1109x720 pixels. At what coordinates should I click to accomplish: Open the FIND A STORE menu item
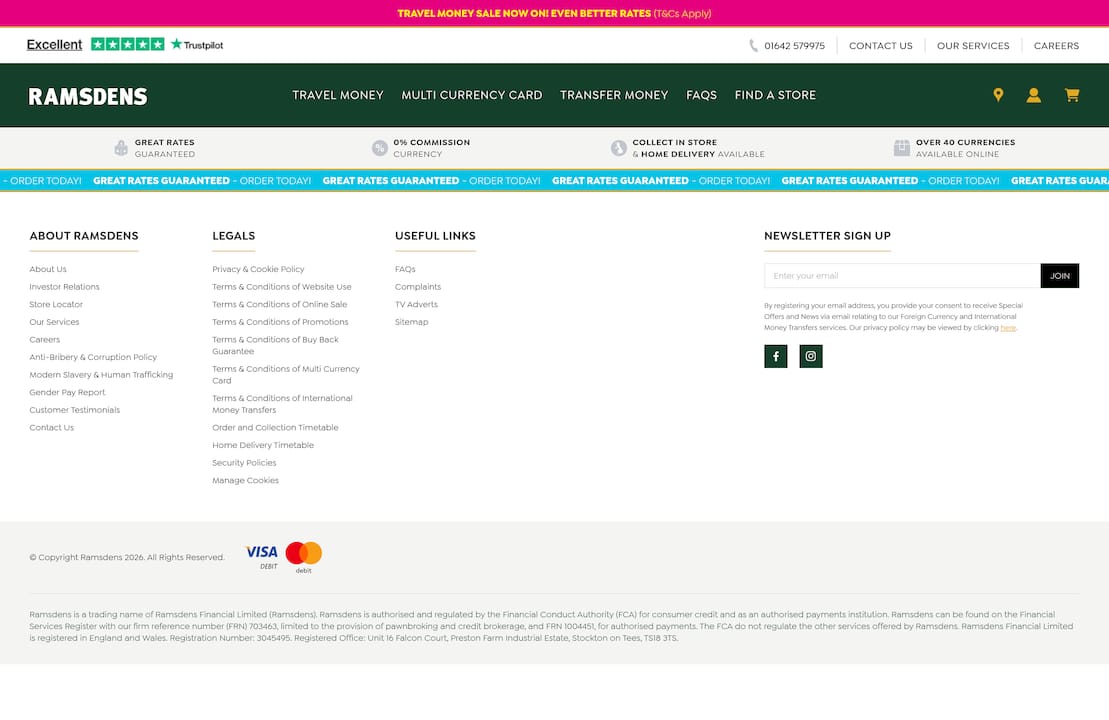[x=774, y=95]
